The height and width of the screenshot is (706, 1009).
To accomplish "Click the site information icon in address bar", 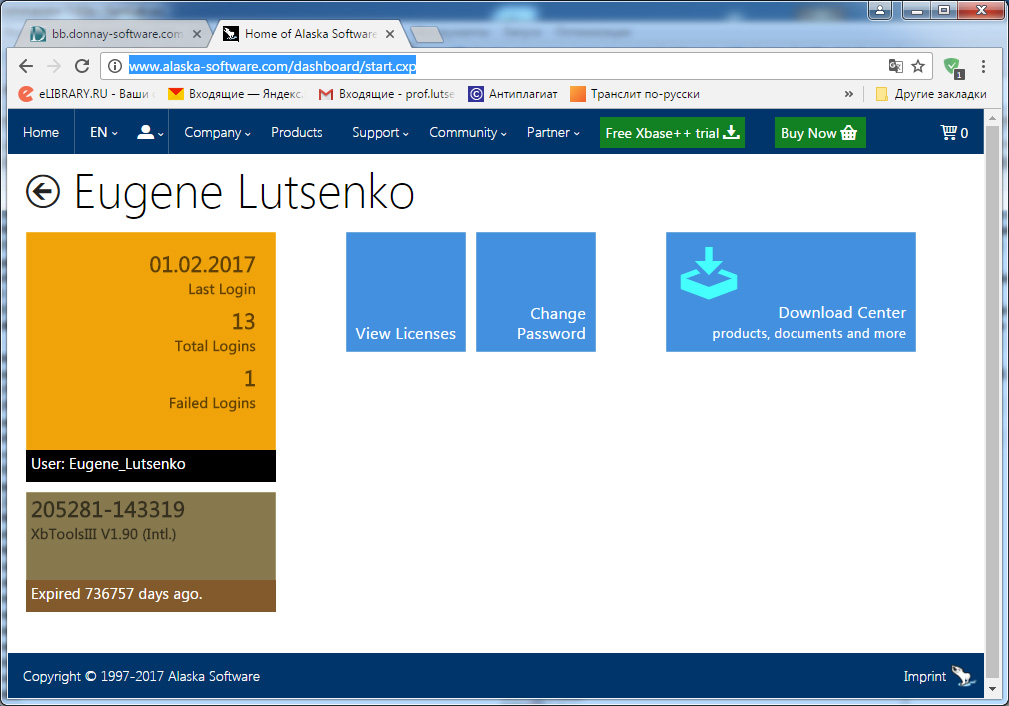I will click(x=115, y=66).
